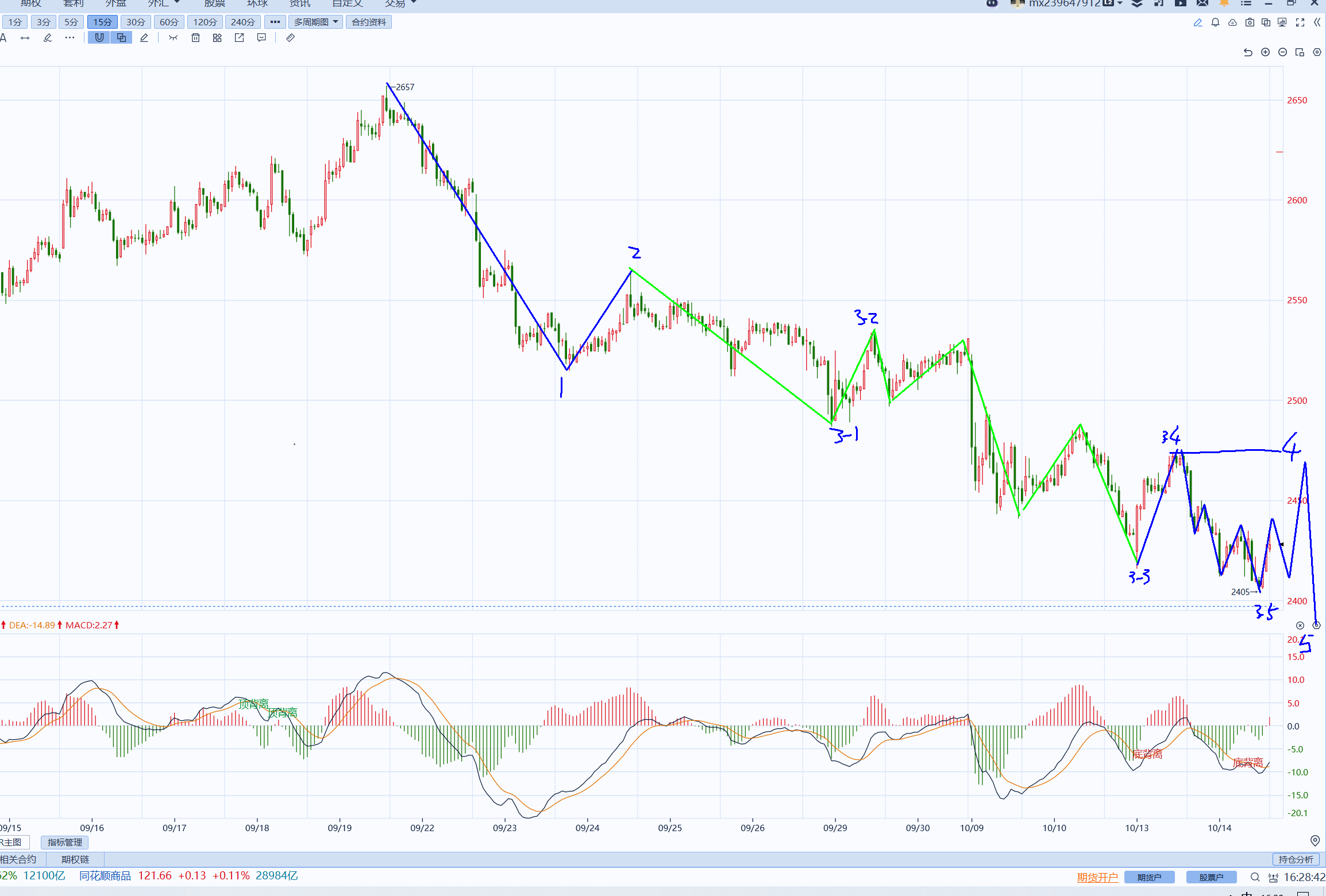Click the zoom-out minus circle icon
Image resolution: width=1326 pixels, height=896 pixels.
point(1282,52)
